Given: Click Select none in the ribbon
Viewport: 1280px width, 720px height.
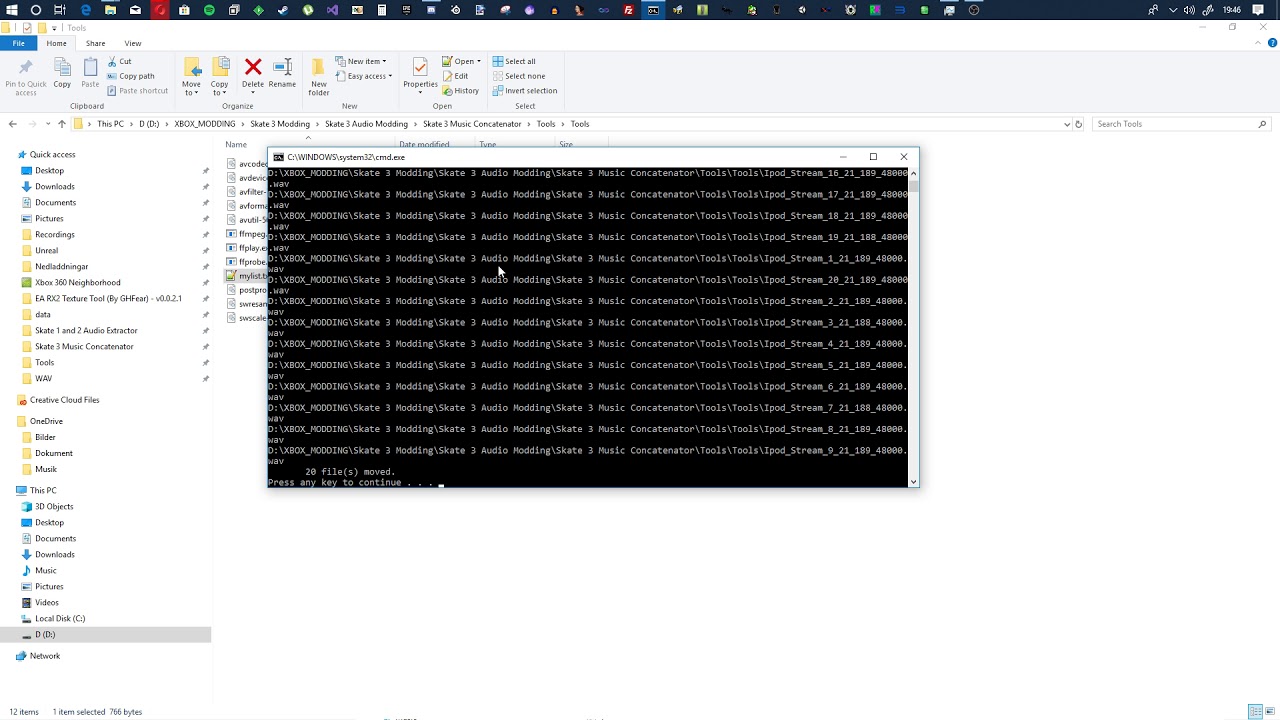Looking at the screenshot, I should click(x=518, y=76).
